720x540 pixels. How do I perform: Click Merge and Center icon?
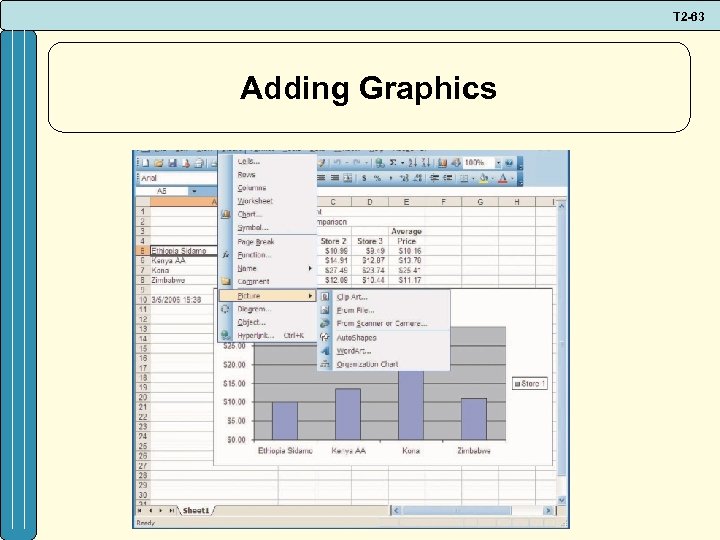(x=348, y=178)
